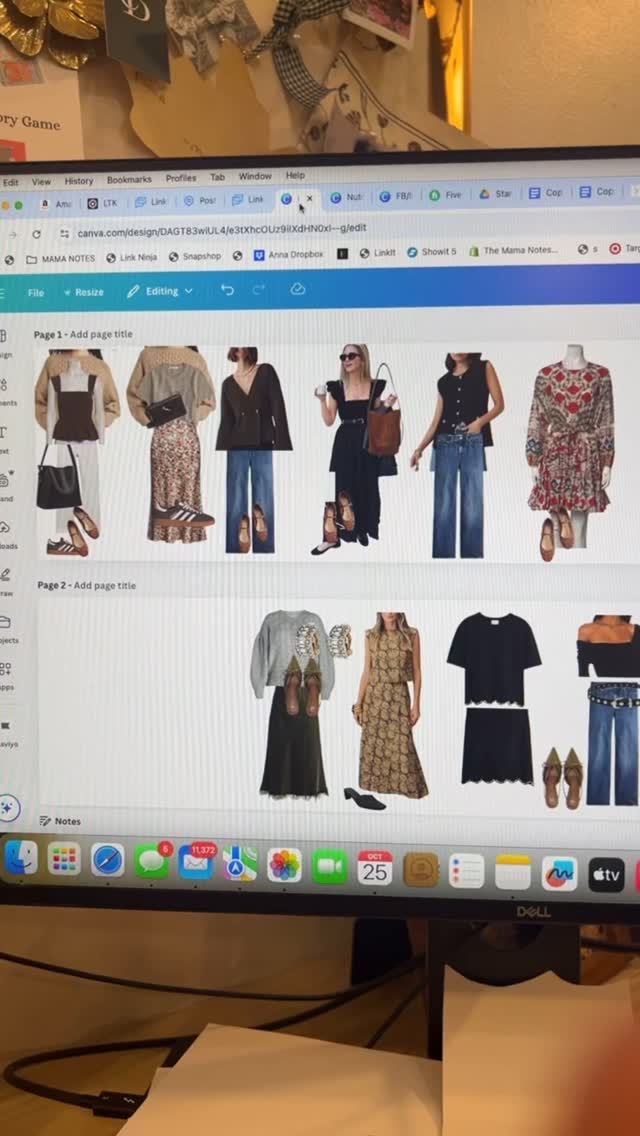Expand the Editing mode dropdown

coord(159,291)
